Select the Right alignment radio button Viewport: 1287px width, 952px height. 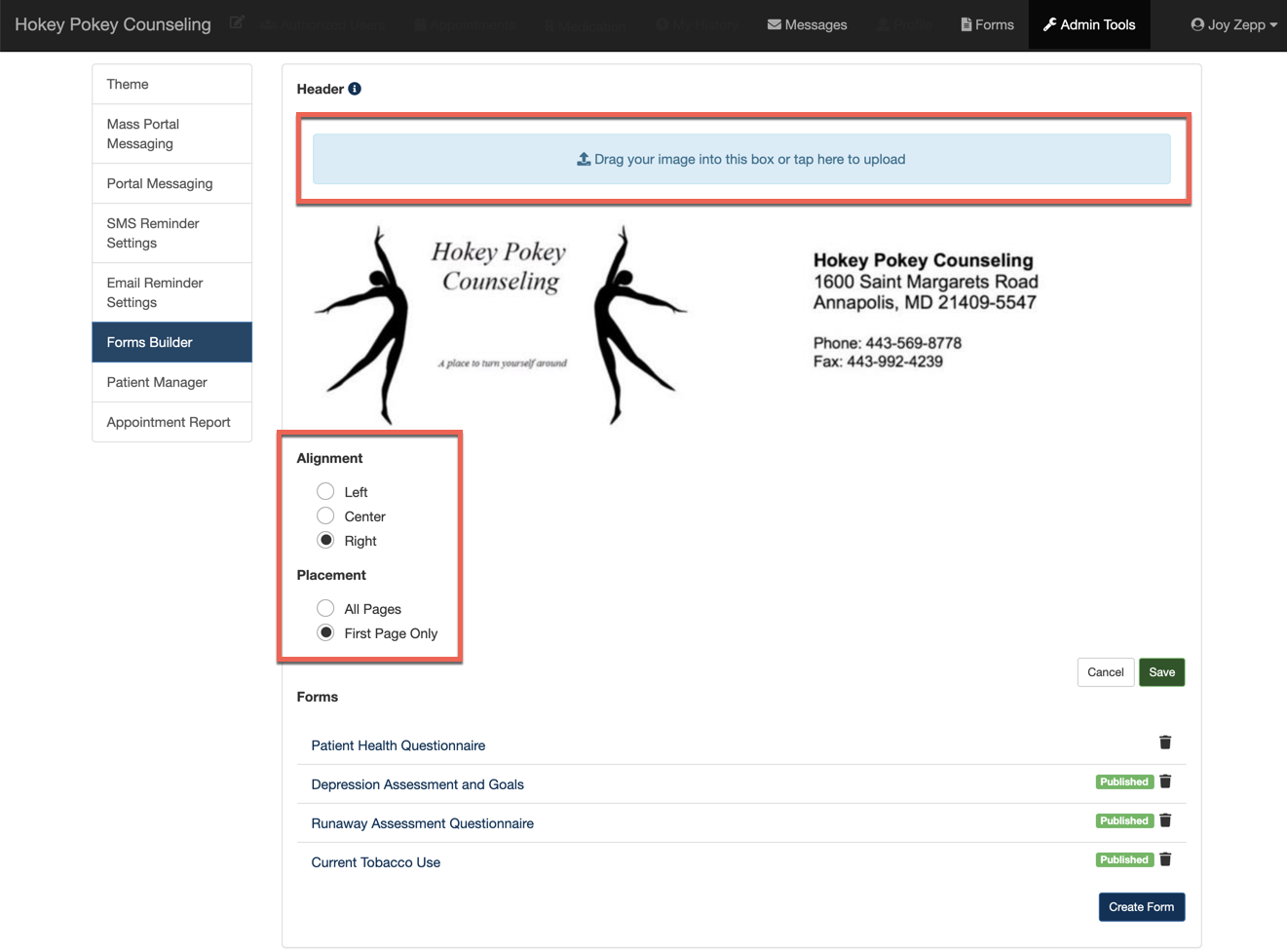click(x=325, y=541)
